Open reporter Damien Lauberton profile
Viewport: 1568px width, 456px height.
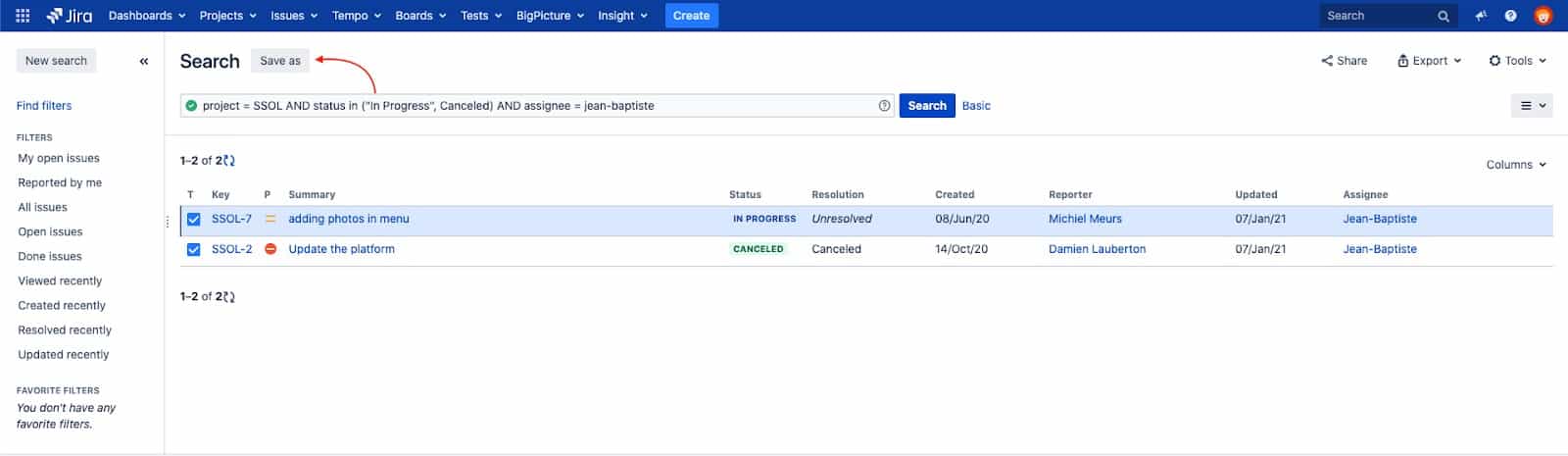pos(1097,249)
